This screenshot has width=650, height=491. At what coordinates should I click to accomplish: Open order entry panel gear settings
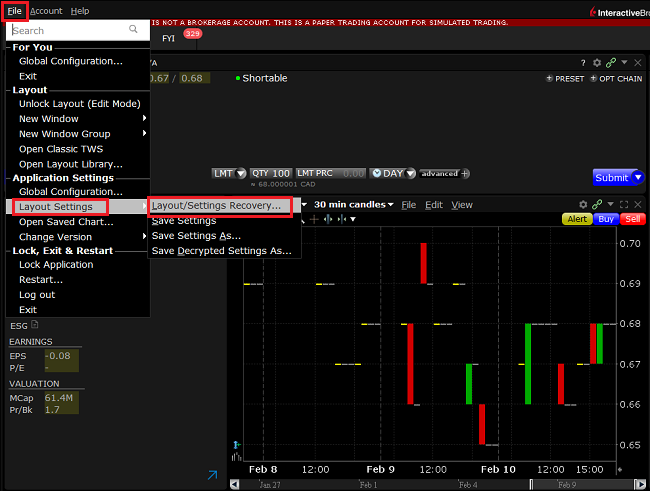[x=597, y=63]
